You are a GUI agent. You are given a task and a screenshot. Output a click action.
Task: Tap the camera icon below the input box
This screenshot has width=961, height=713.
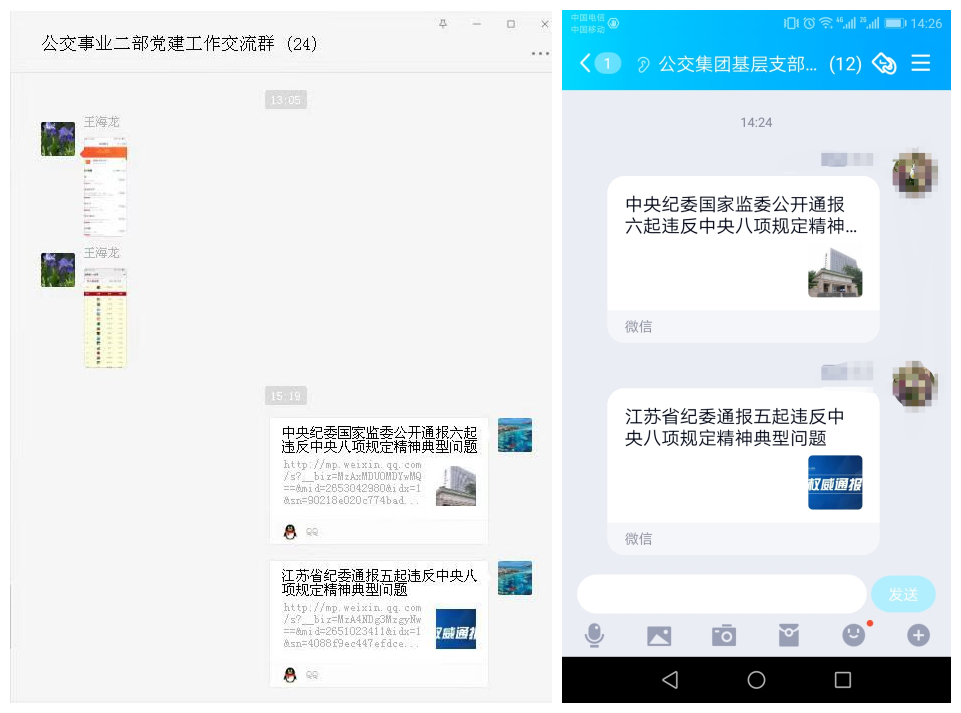(x=723, y=635)
